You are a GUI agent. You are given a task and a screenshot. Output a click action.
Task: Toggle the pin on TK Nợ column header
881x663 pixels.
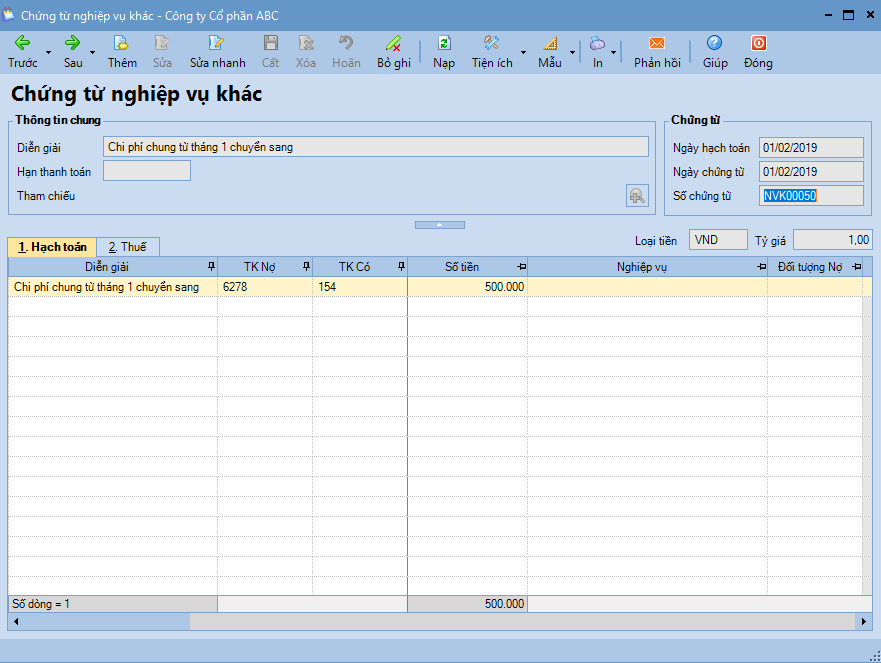pos(306,266)
